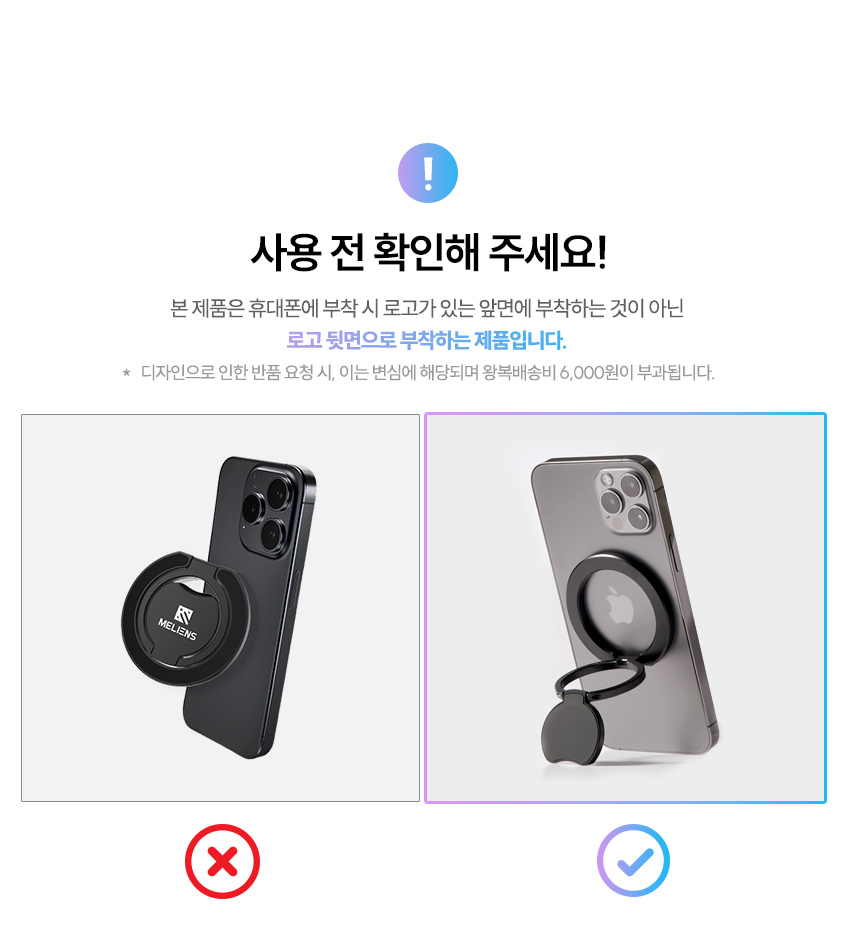Click the return fee notice with 6,000원

(427, 372)
